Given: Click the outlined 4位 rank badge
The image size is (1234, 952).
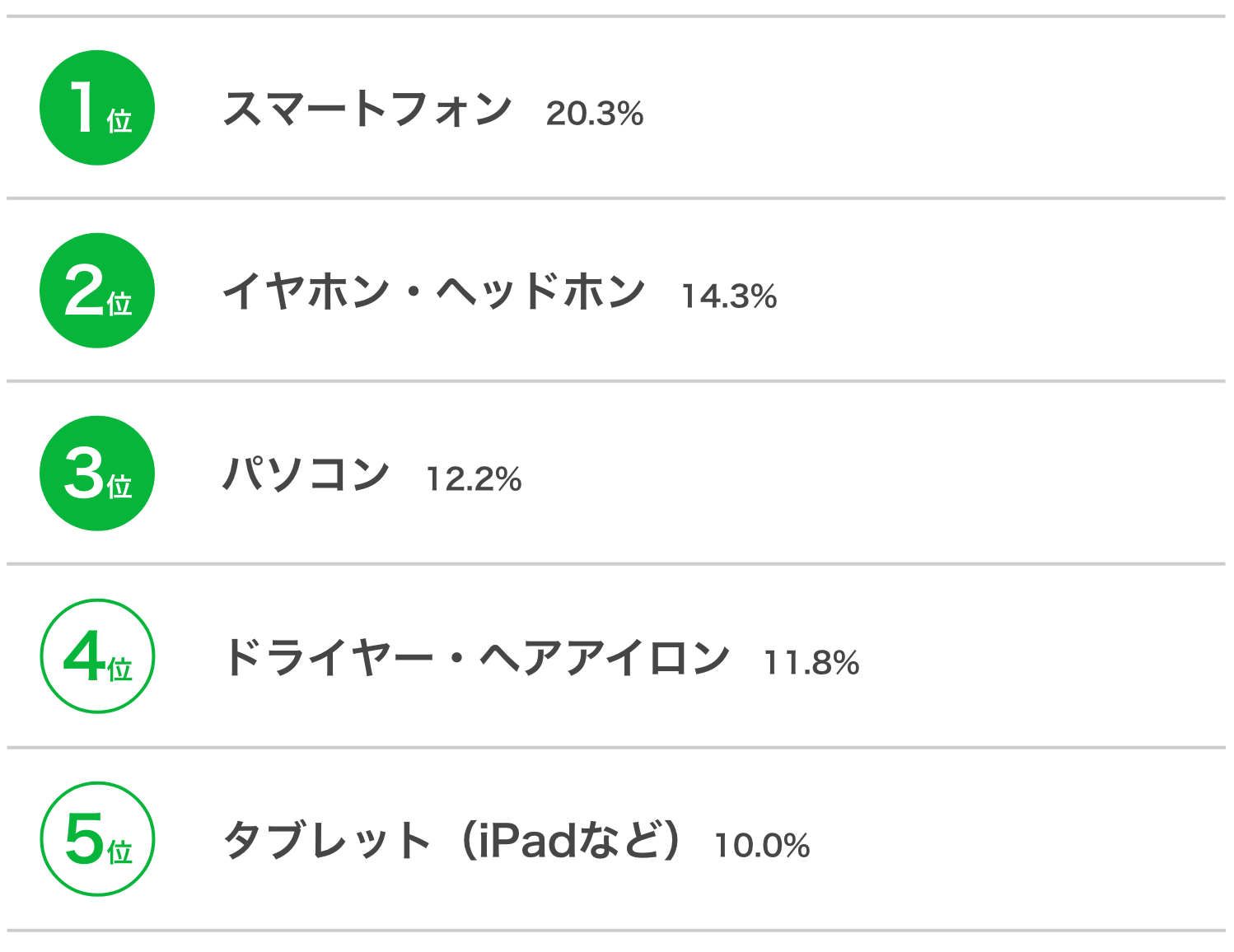Looking at the screenshot, I should (97, 656).
